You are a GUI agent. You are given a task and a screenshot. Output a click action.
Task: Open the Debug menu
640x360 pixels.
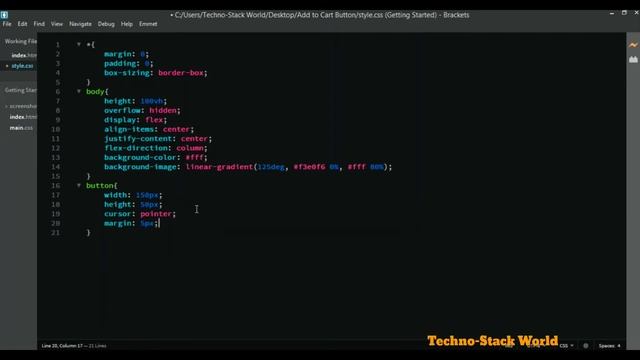coord(106,24)
